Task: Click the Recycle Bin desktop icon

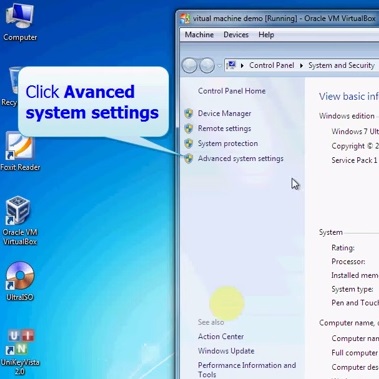Action: (x=11, y=86)
